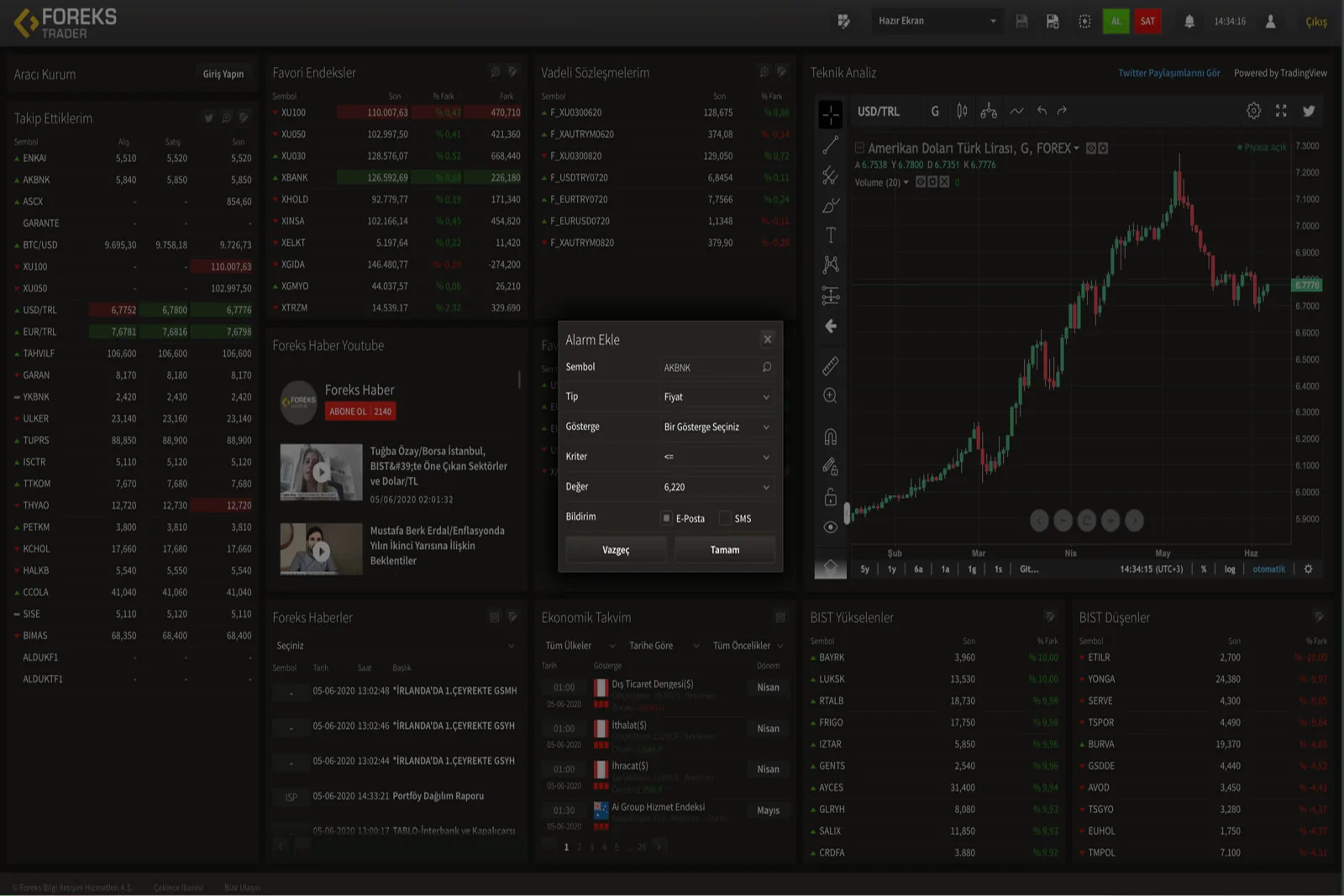Enable the SMS notification checkbox

click(725, 518)
